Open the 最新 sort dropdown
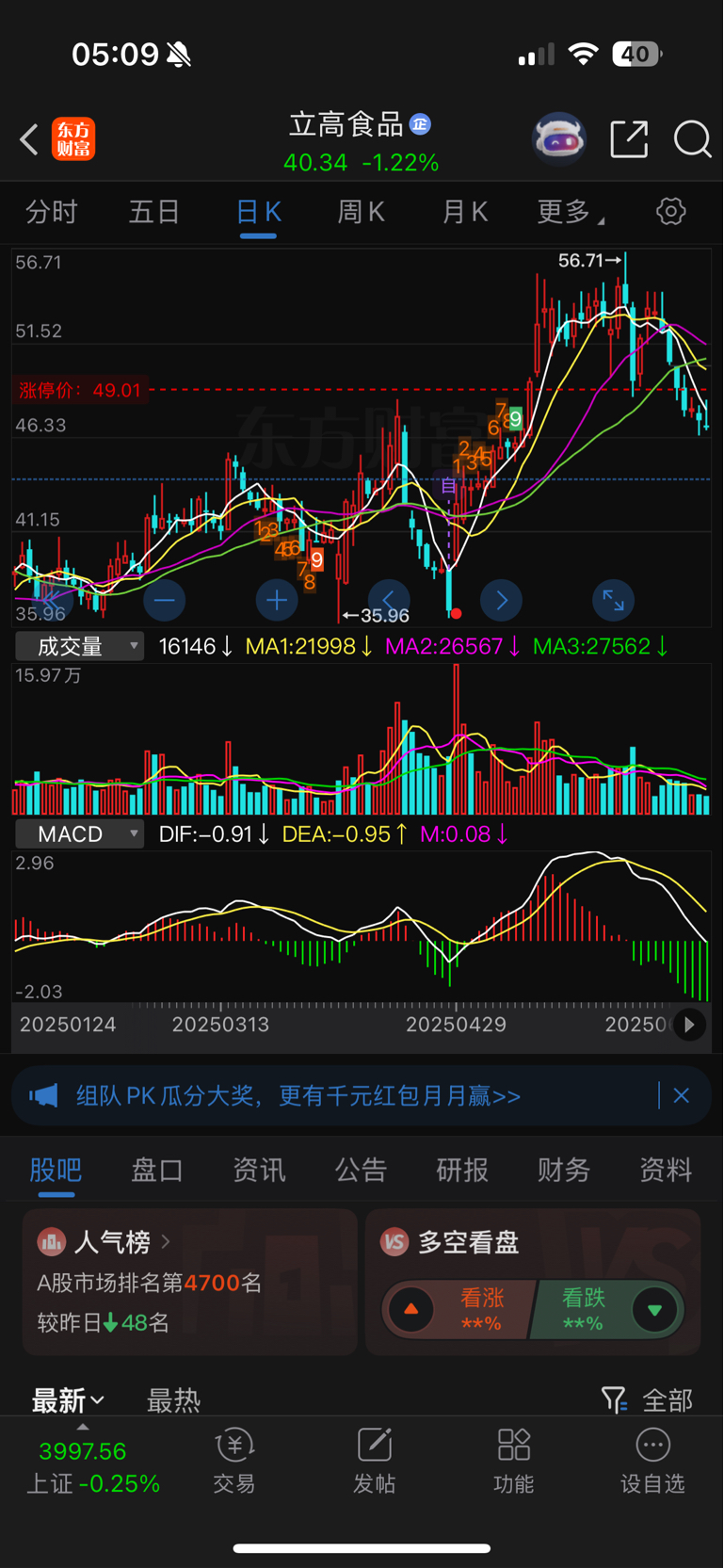Image resolution: width=724 pixels, height=1568 pixels. tap(68, 1400)
